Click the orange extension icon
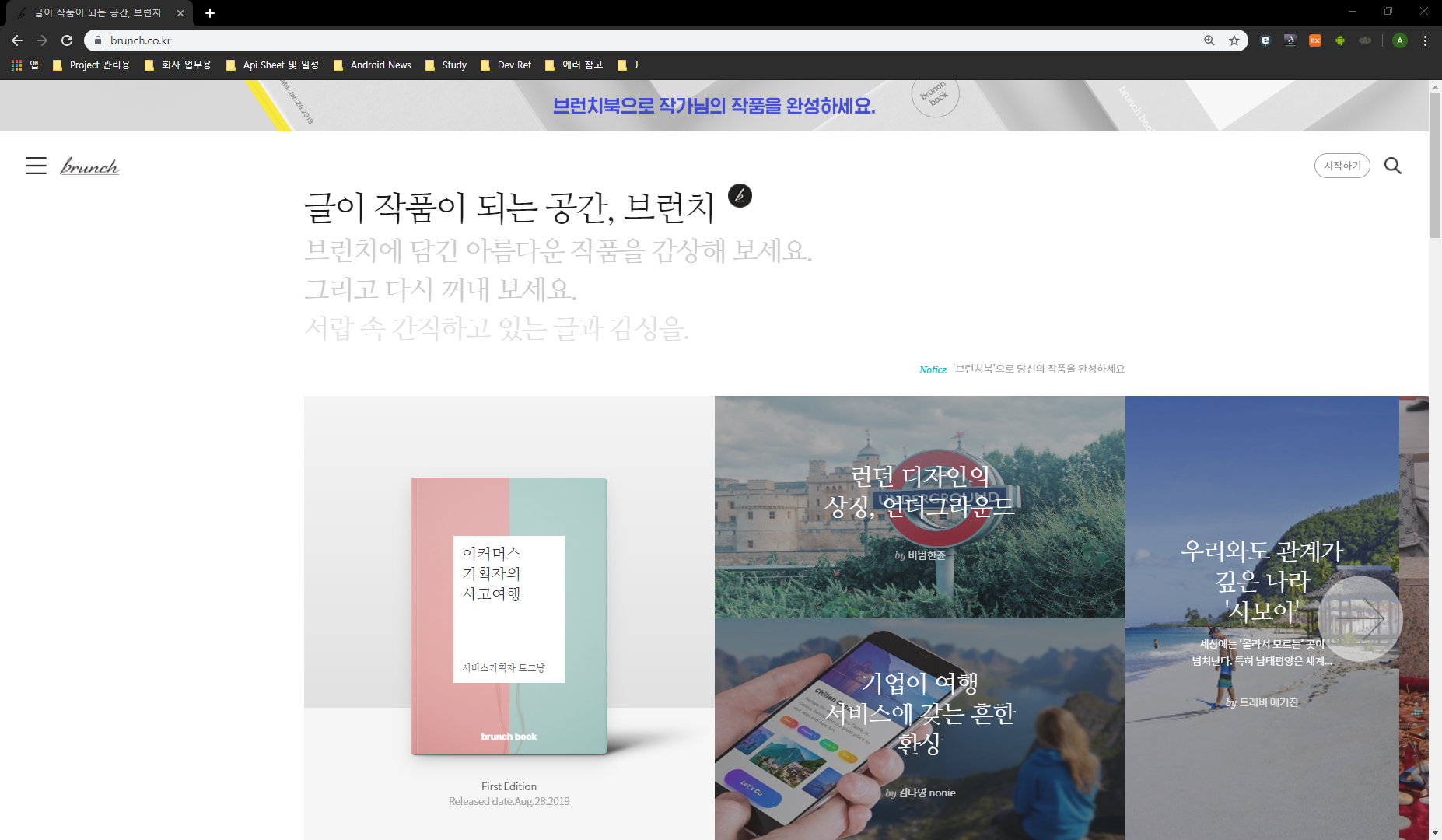 click(1315, 40)
